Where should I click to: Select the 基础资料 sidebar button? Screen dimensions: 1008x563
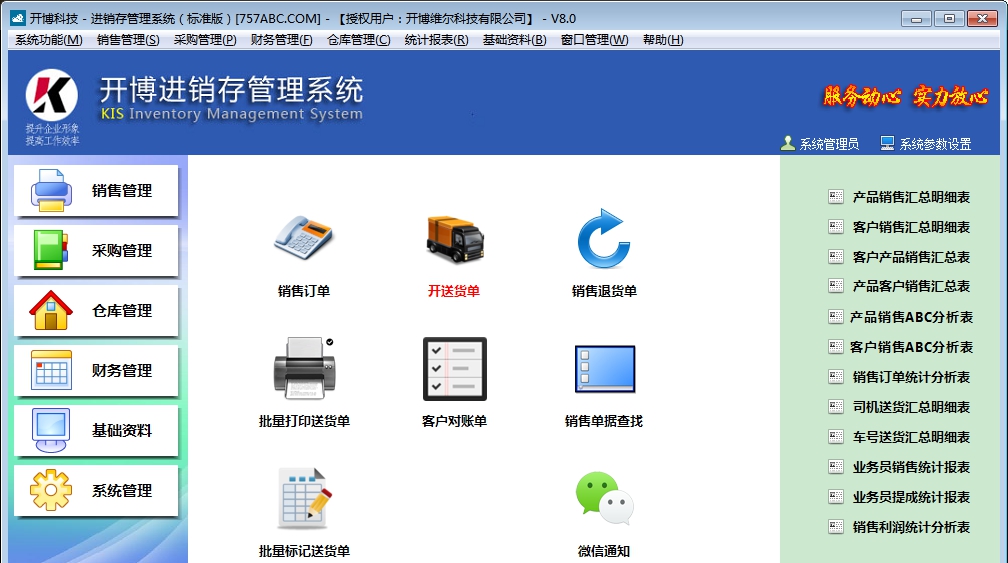tap(96, 431)
